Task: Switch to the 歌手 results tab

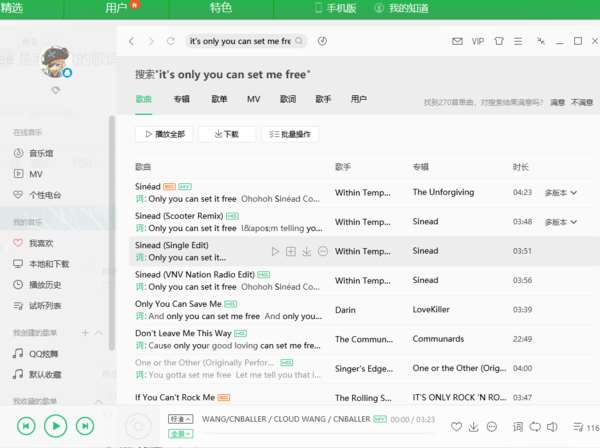Action: click(323, 99)
